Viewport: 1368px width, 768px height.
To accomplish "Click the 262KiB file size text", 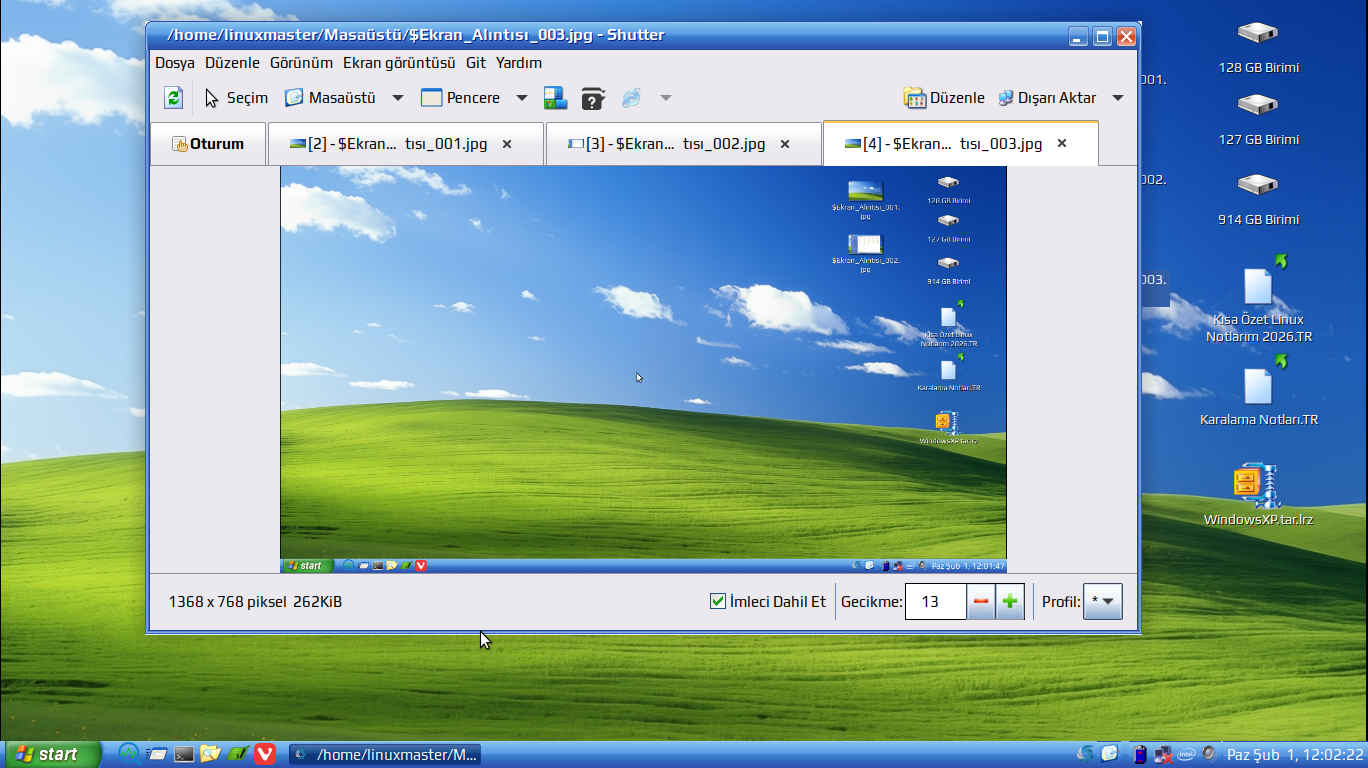I will 318,602.
